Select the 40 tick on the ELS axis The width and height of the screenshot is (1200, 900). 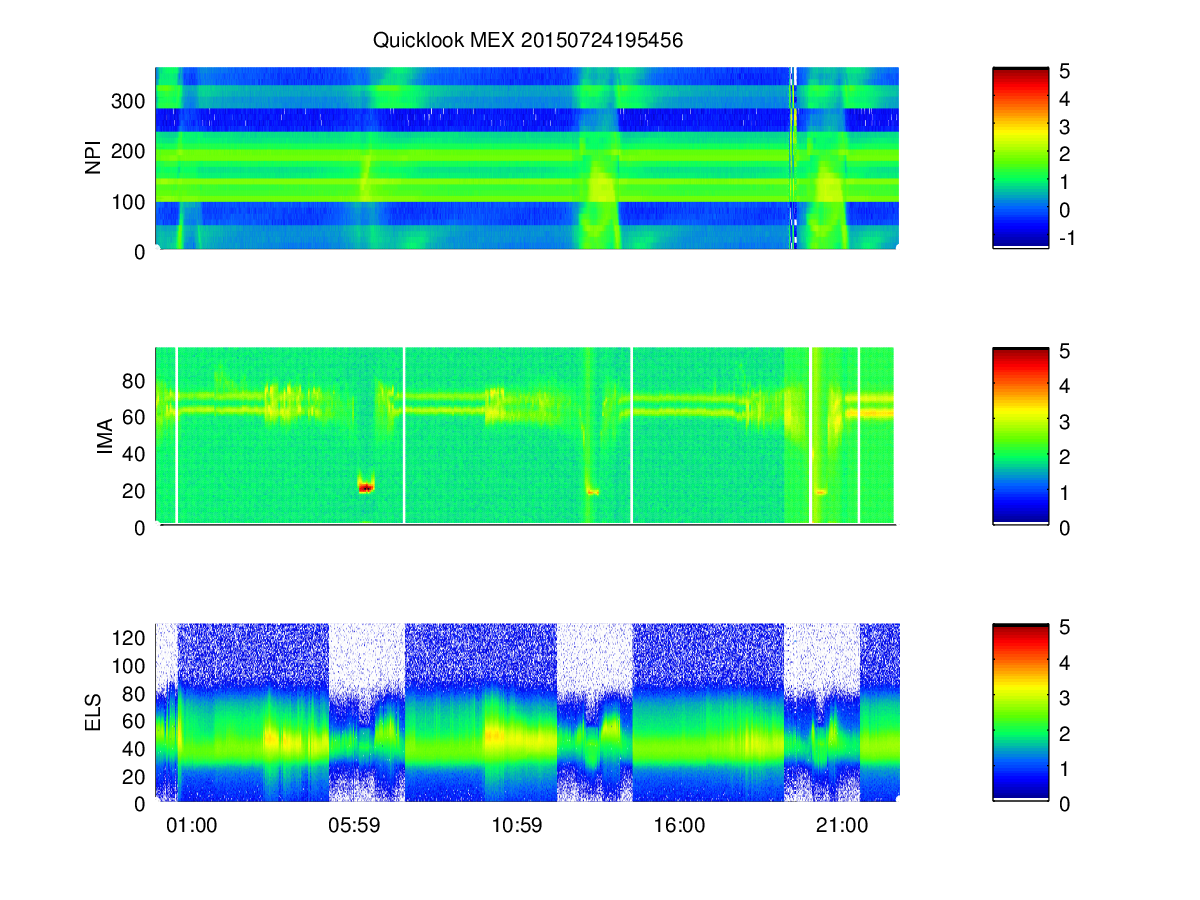coord(136,747)
